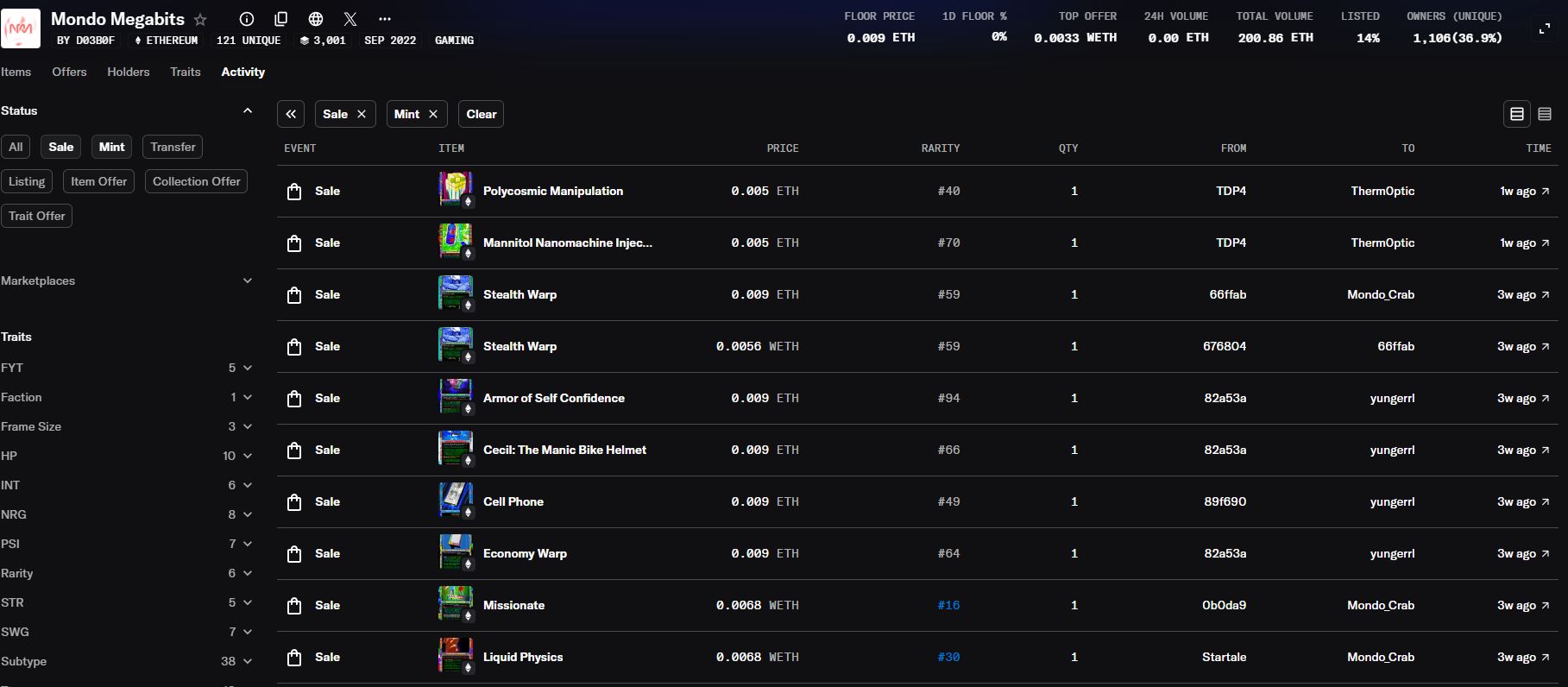Open transaction link for Mannitol Nanomachine sale
Screen dimensions: 1568x687
[x=1545, y=243]
